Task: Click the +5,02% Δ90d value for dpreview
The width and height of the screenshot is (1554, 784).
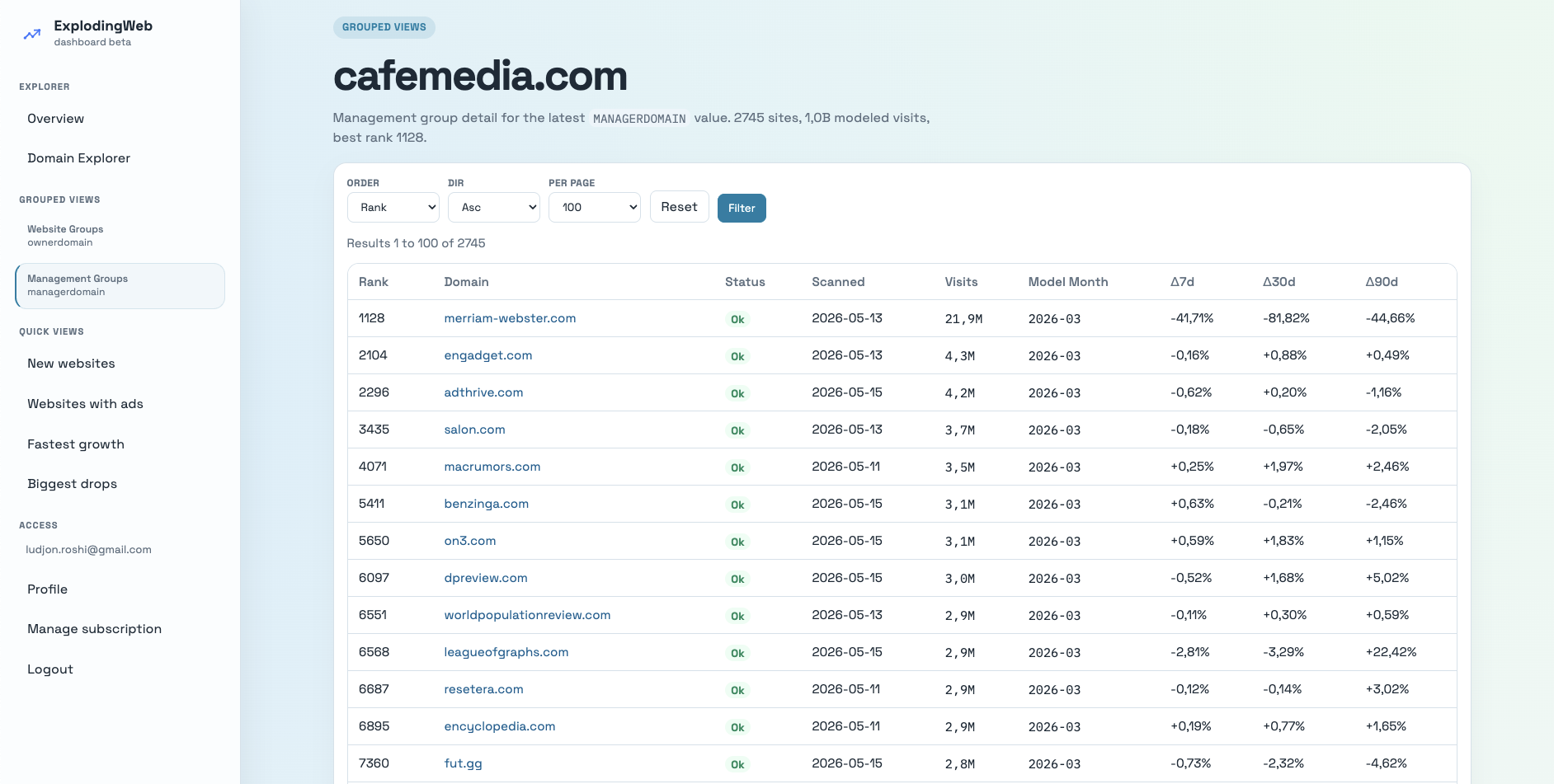Action: point(1387,578)
